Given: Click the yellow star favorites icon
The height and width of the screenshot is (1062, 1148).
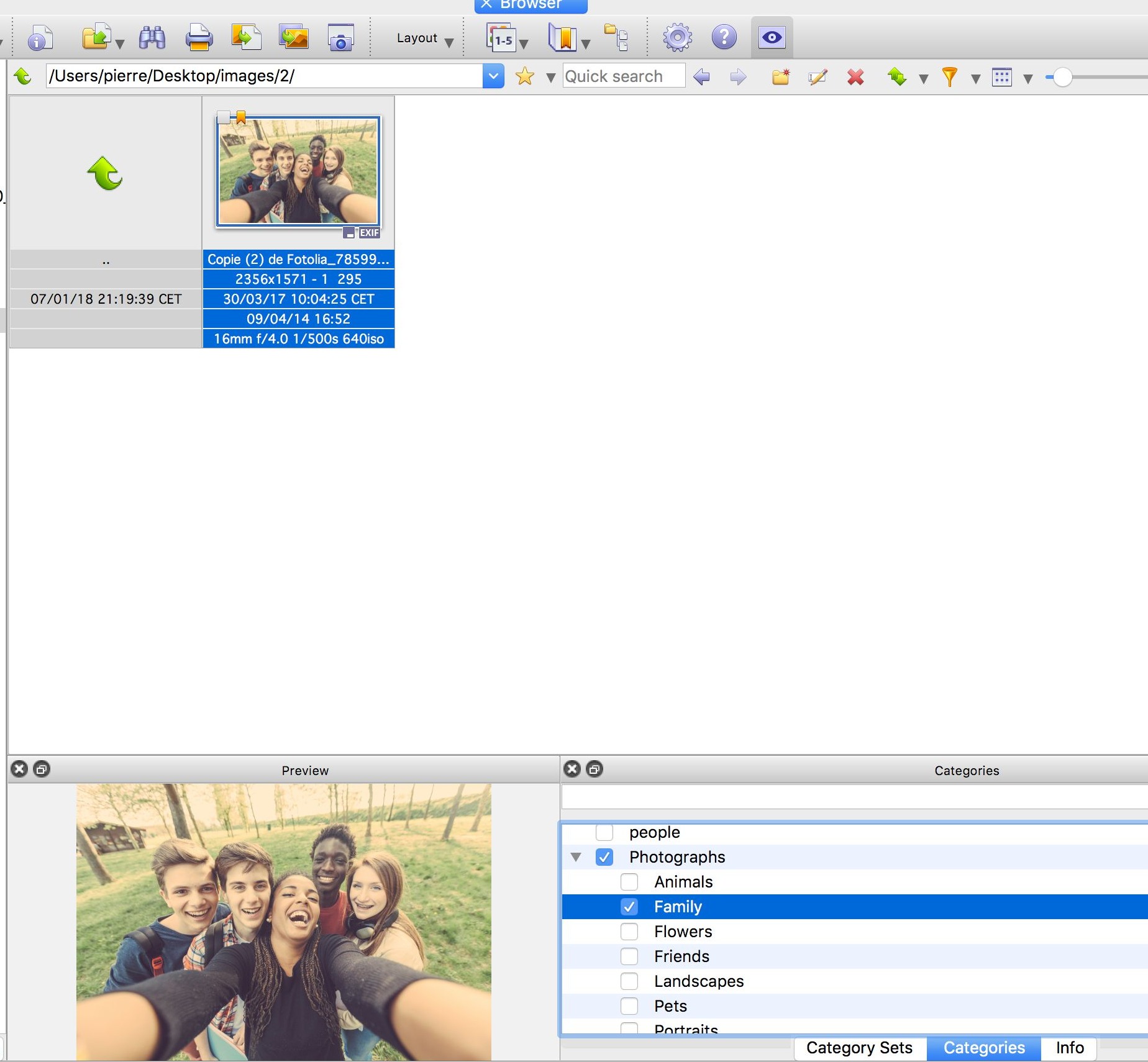Looking at the screenshot, I should tap(525, 76).
